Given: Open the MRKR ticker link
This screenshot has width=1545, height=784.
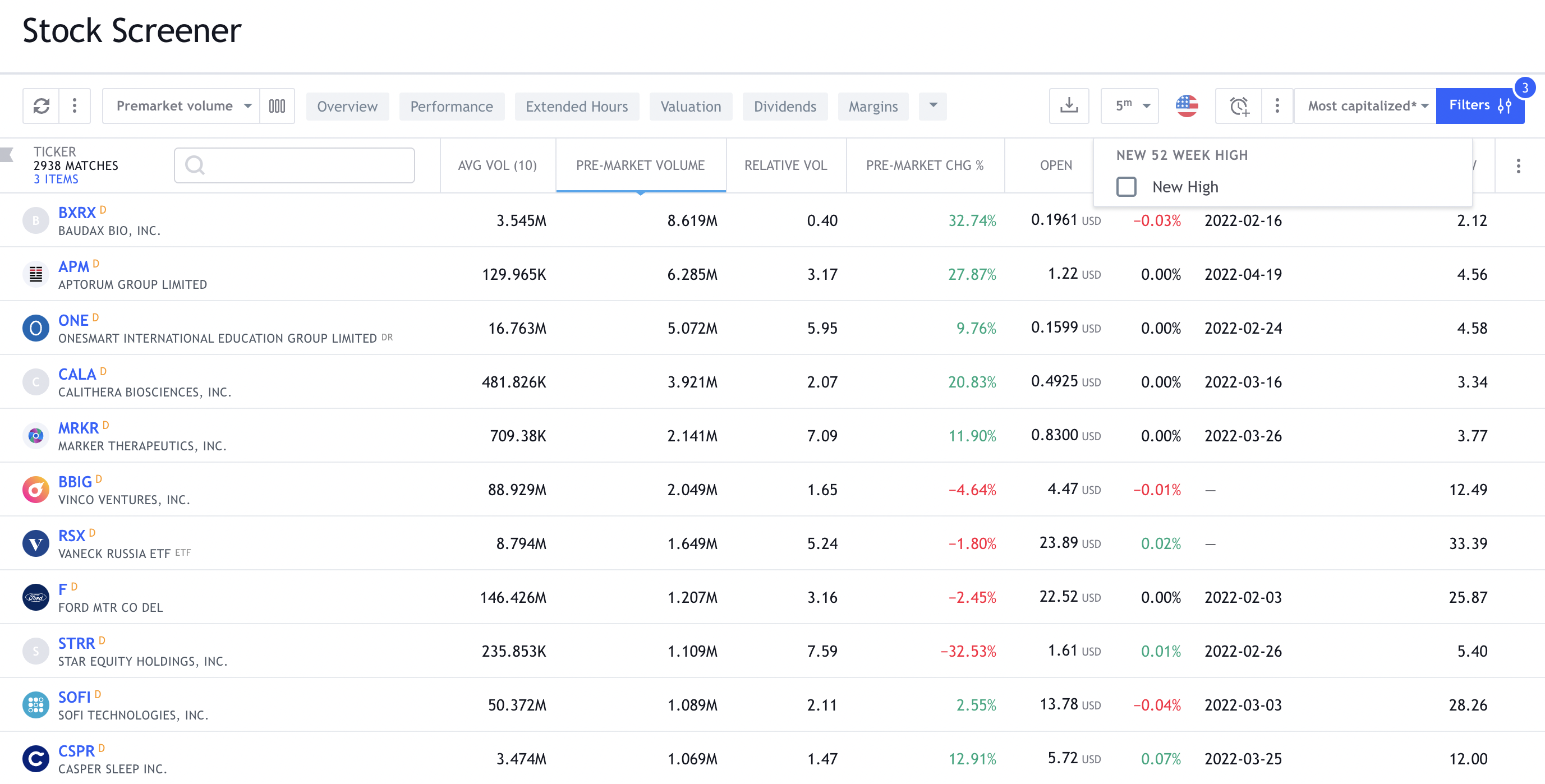Looking at the screenshot, I should click(x=78, y=428).
